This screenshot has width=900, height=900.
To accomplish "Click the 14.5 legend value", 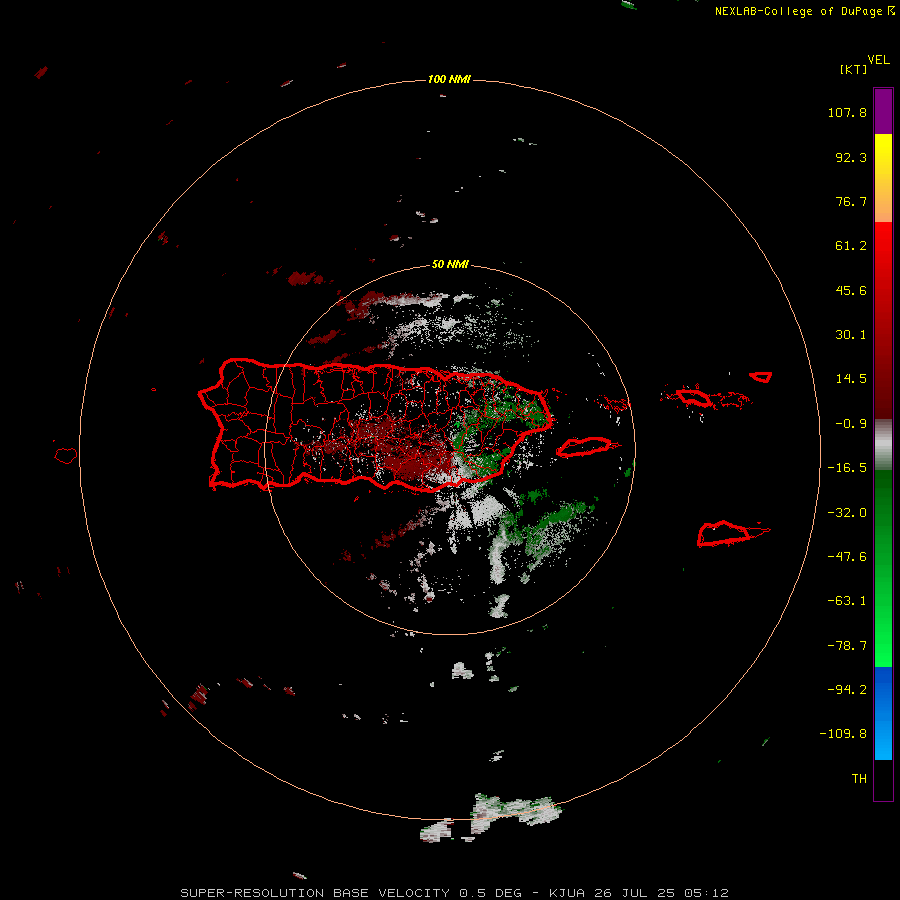I will (x=851, y=379).
